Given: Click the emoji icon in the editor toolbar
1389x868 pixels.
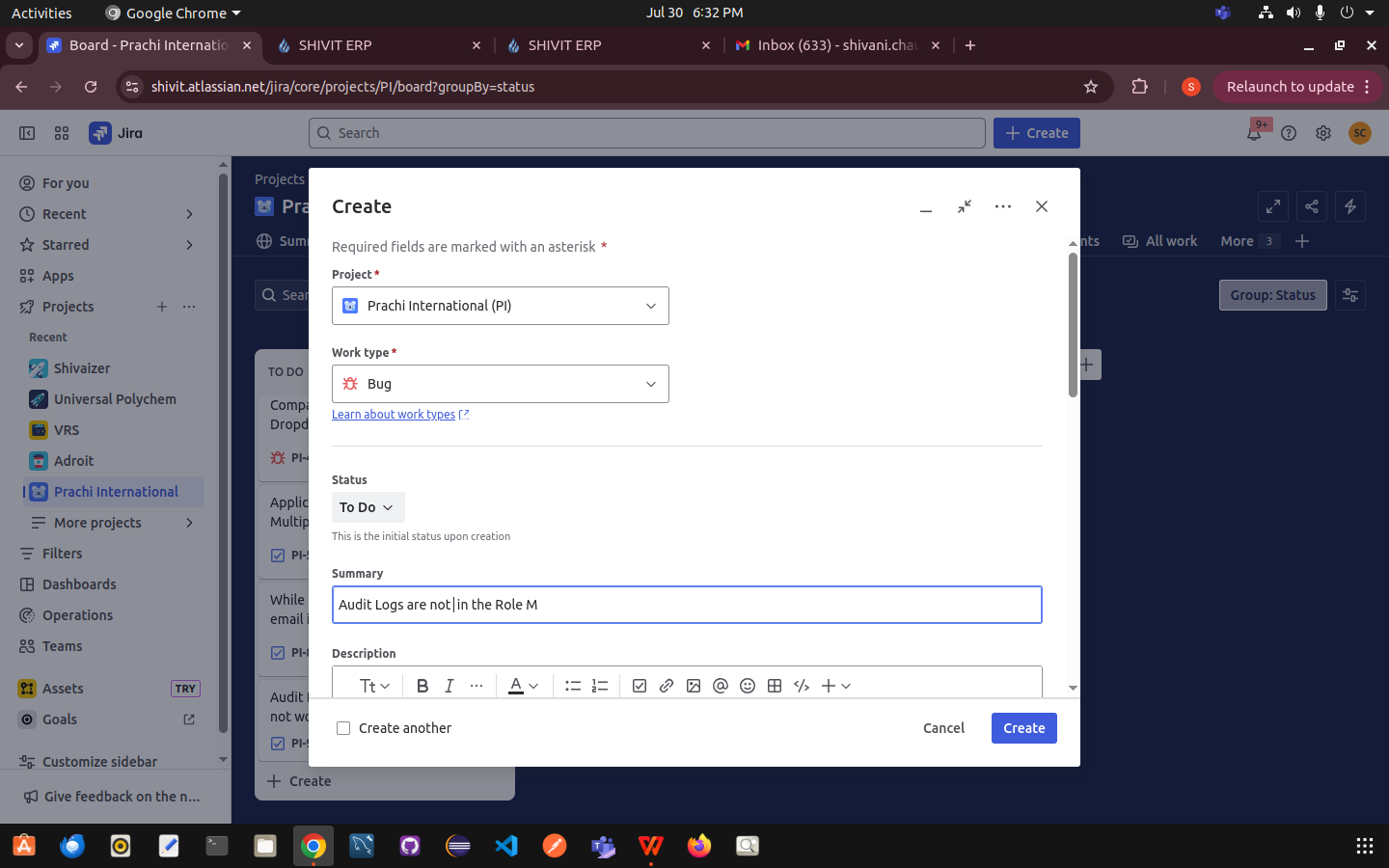Looking at the screenshot, I should coord(748,686).
